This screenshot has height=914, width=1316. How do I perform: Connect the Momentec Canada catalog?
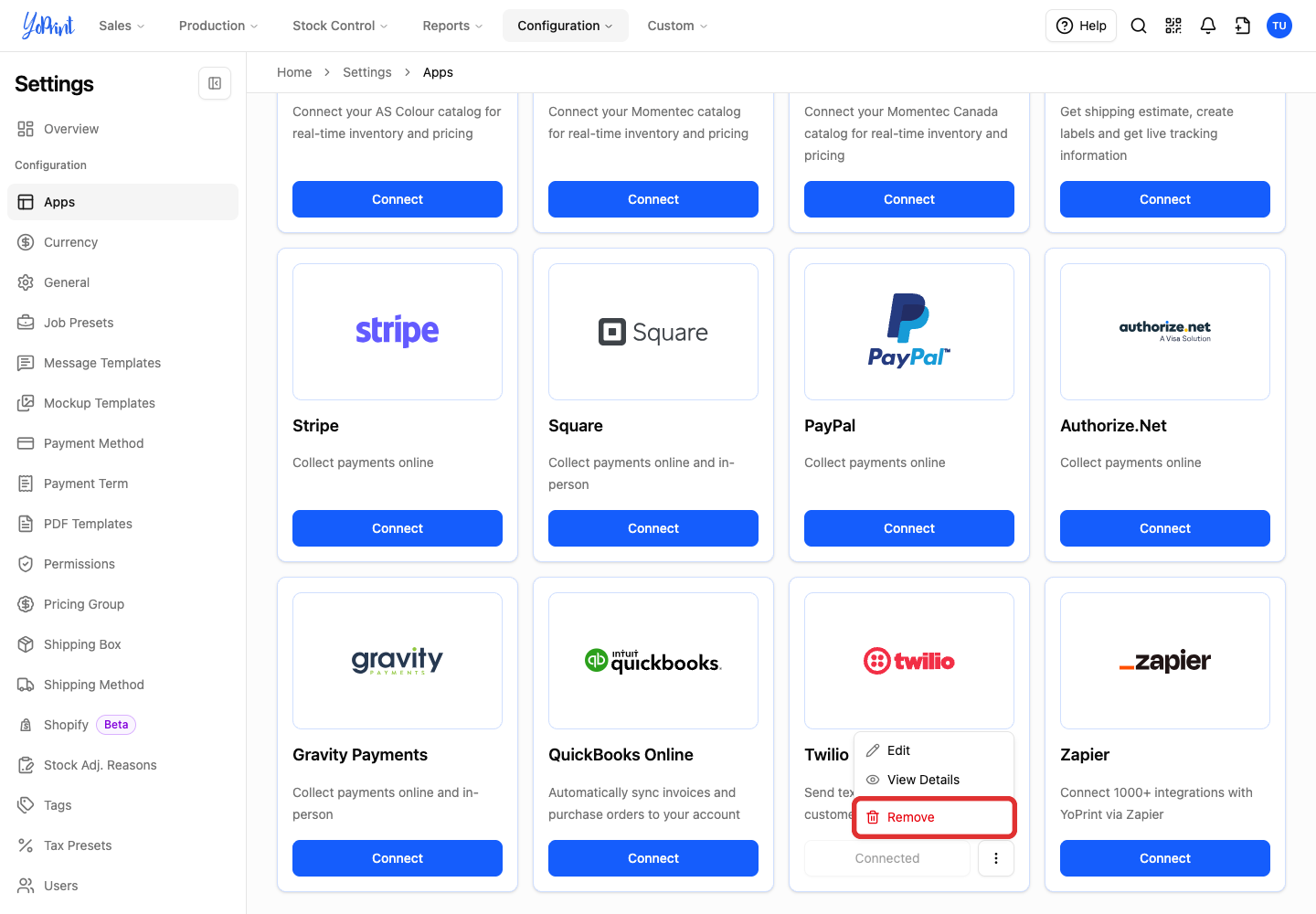(x=909, y=199)
